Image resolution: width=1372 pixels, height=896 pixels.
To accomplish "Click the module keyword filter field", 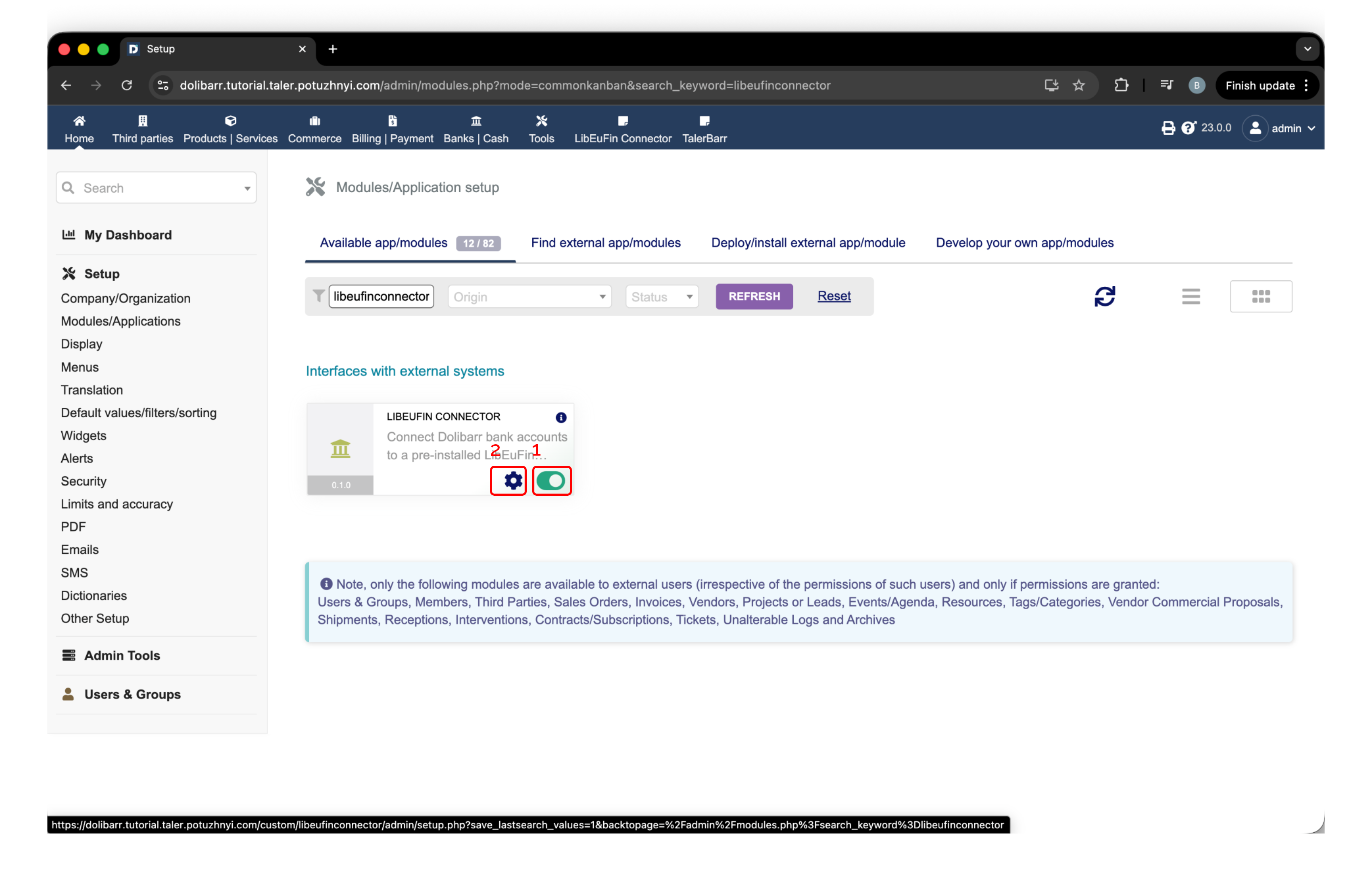I will (x=381, y=296).
